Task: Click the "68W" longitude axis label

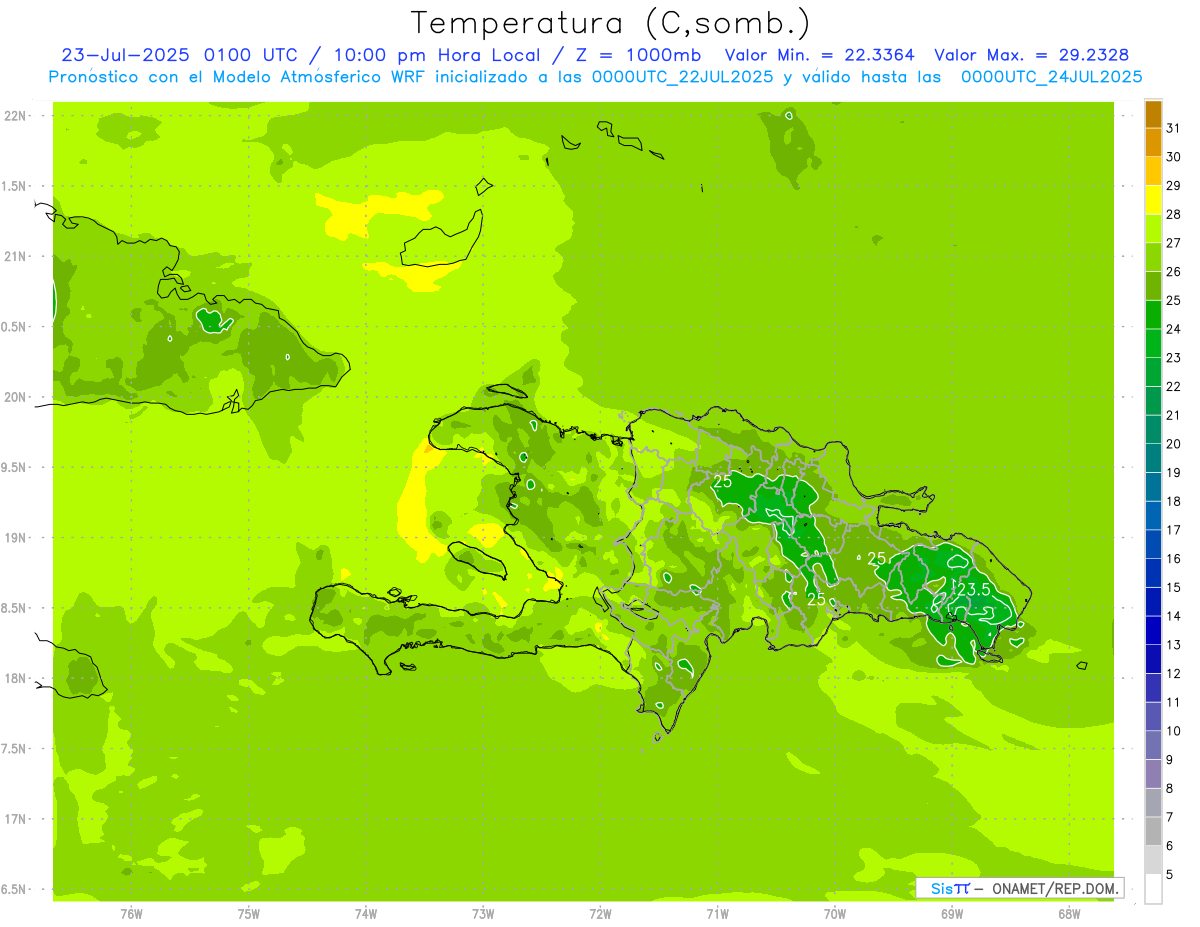Action: pos(1069,915)
